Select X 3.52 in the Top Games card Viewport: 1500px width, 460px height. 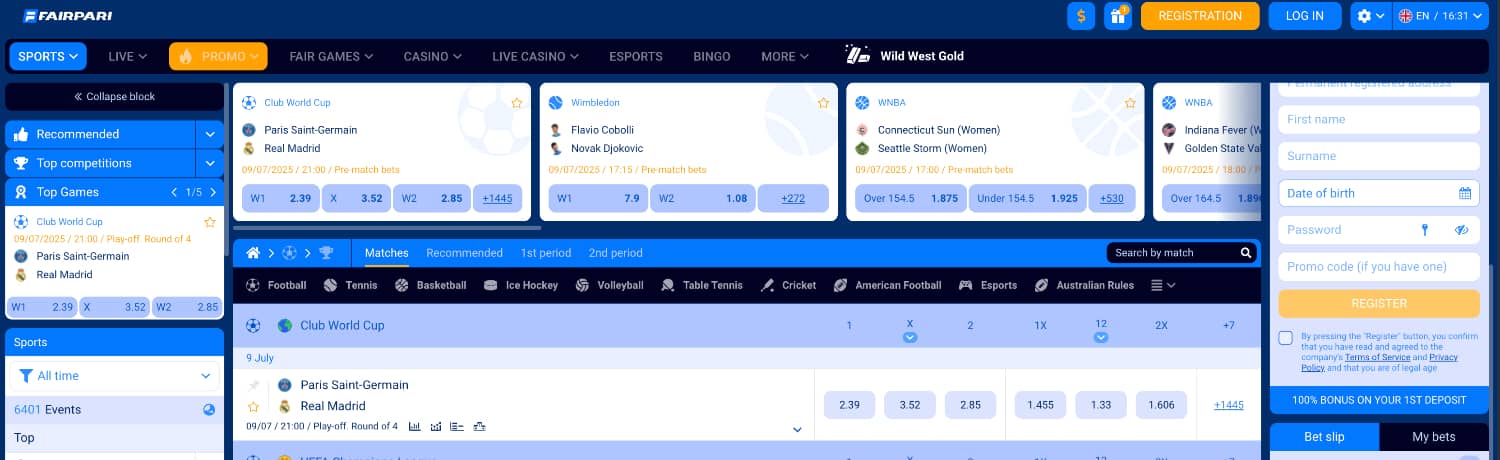click(x=114, y=307)
